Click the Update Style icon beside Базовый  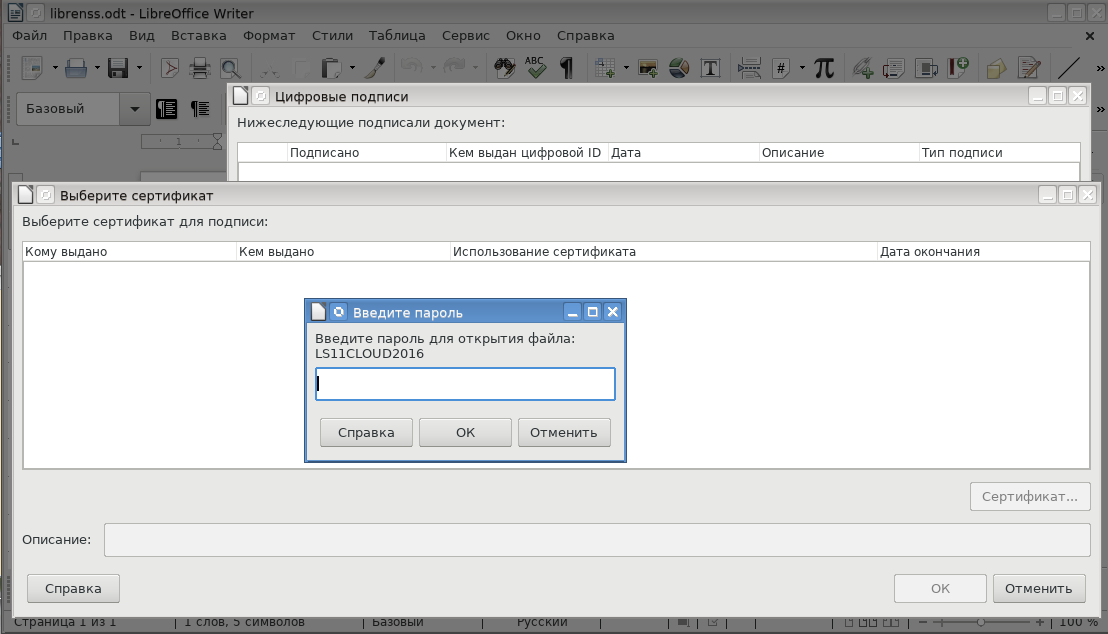coord(167,109)
